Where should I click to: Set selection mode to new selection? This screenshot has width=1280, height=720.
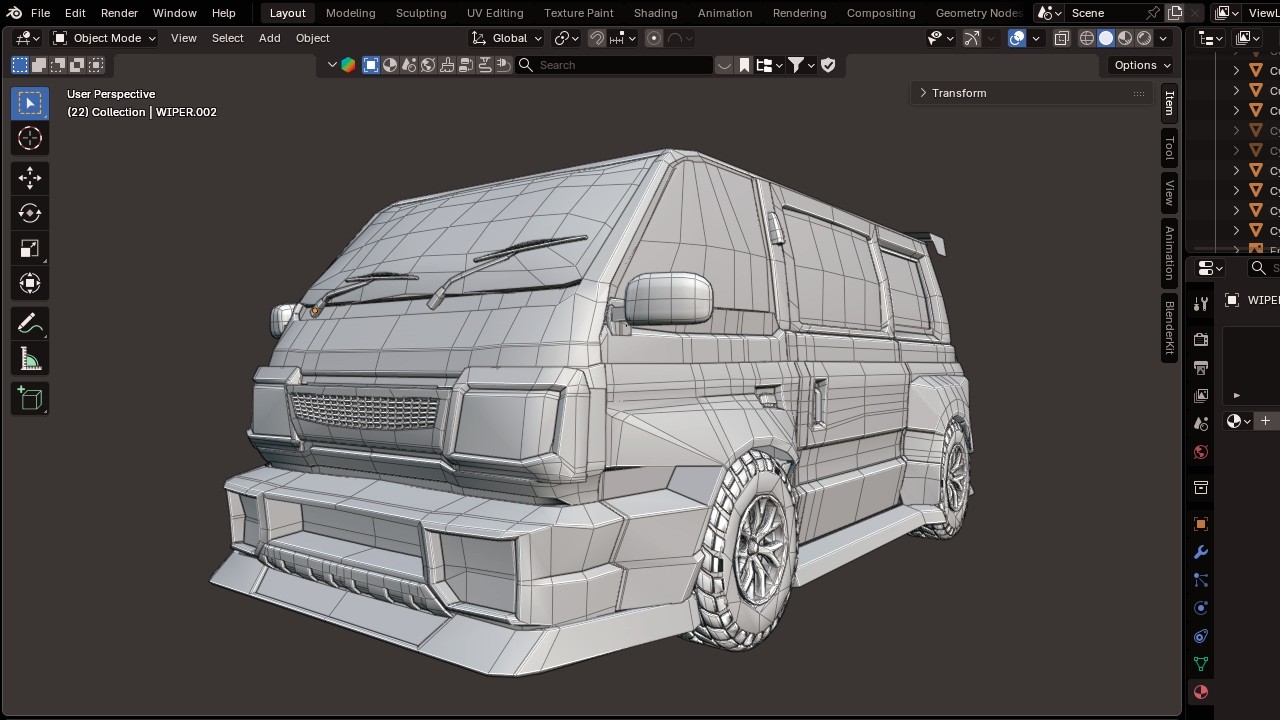click(x=20, y=65)
